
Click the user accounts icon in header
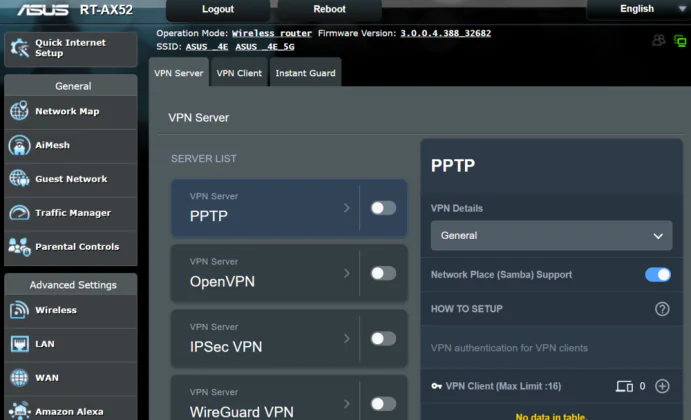pos(658,41)
